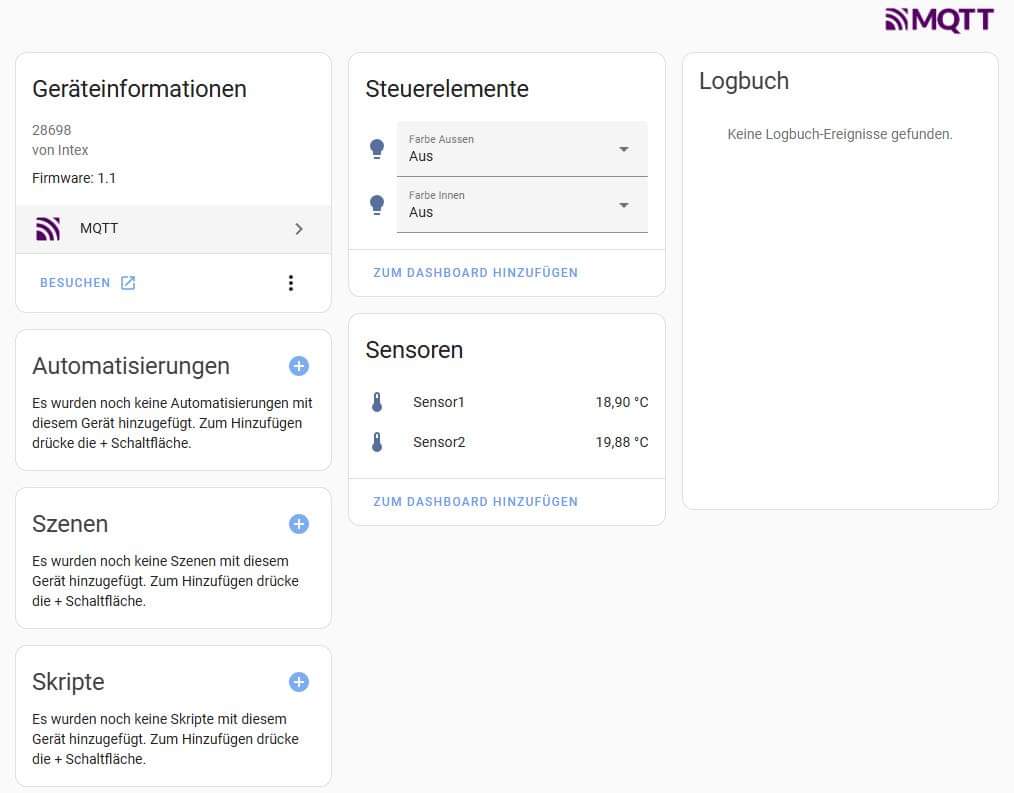Image resolution: width=1014 pixels, height=793 pixels.
Task: Click the MQTT integration icon in device info
Action: point(48,229)
